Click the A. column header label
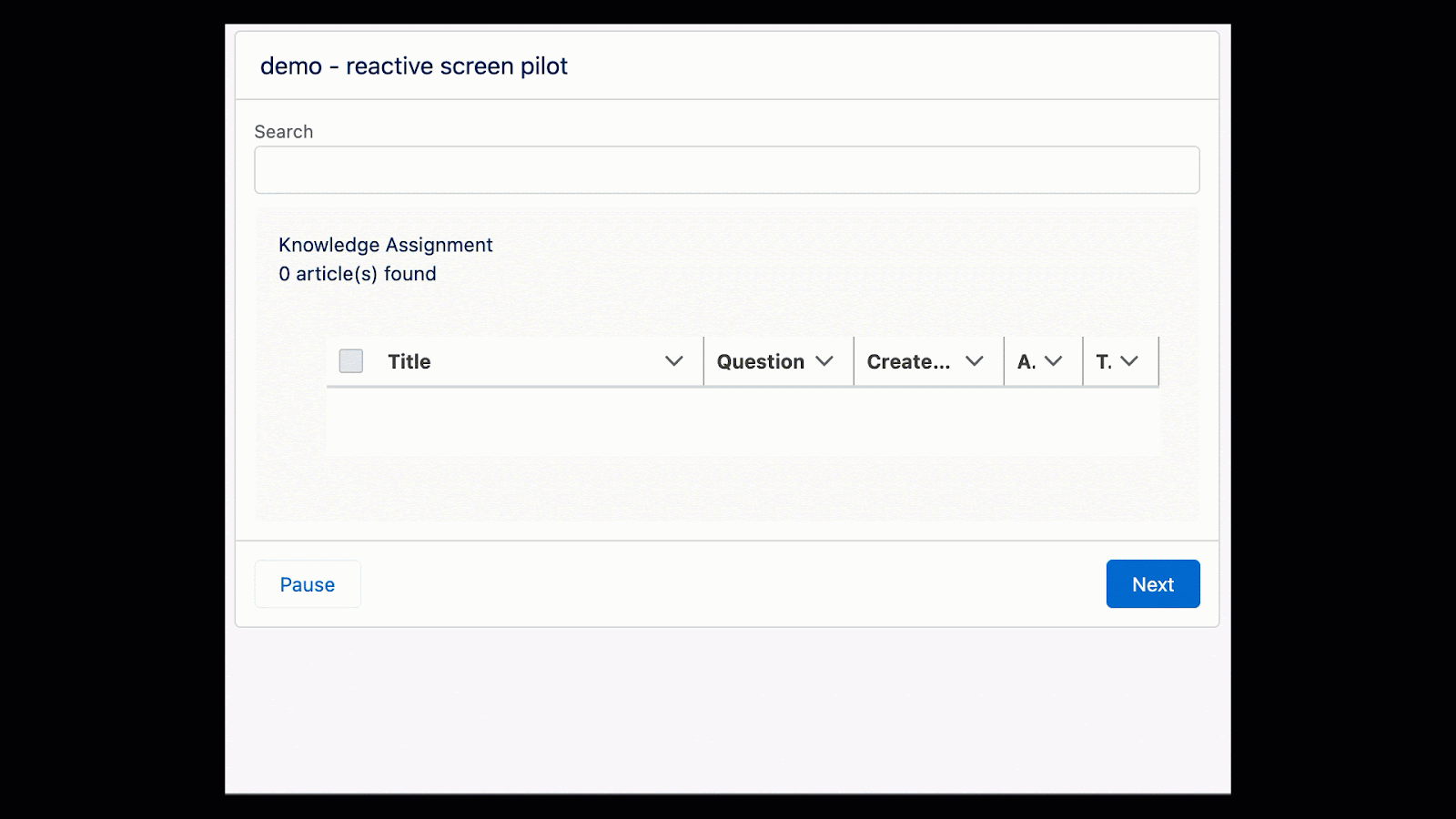Viewport: 1456px width, 819px height. point(1026,361)
